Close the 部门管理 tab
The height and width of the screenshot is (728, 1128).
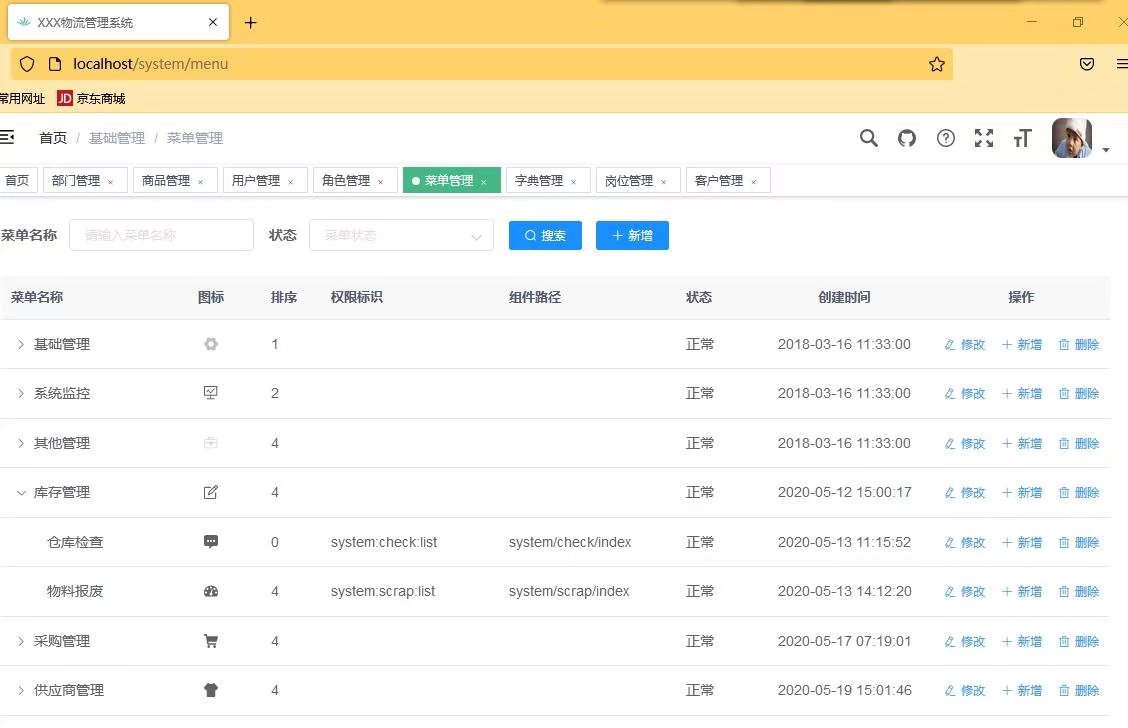pyautogui.click(x=110, y=182)
